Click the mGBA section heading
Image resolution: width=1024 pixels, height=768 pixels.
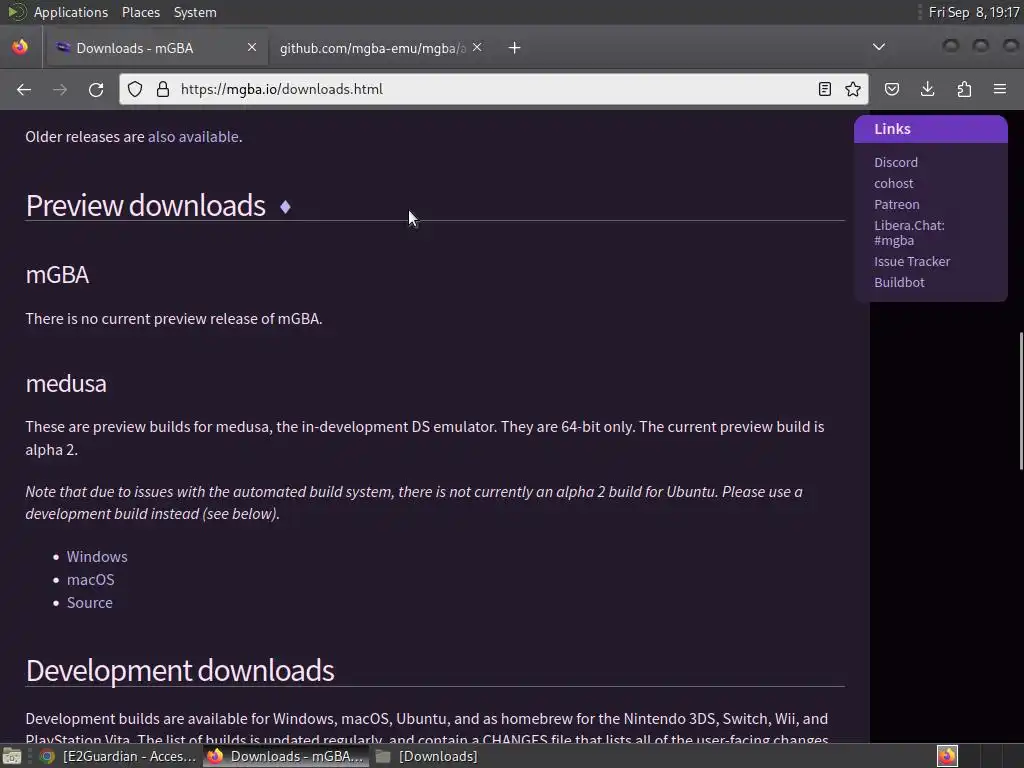57,275
